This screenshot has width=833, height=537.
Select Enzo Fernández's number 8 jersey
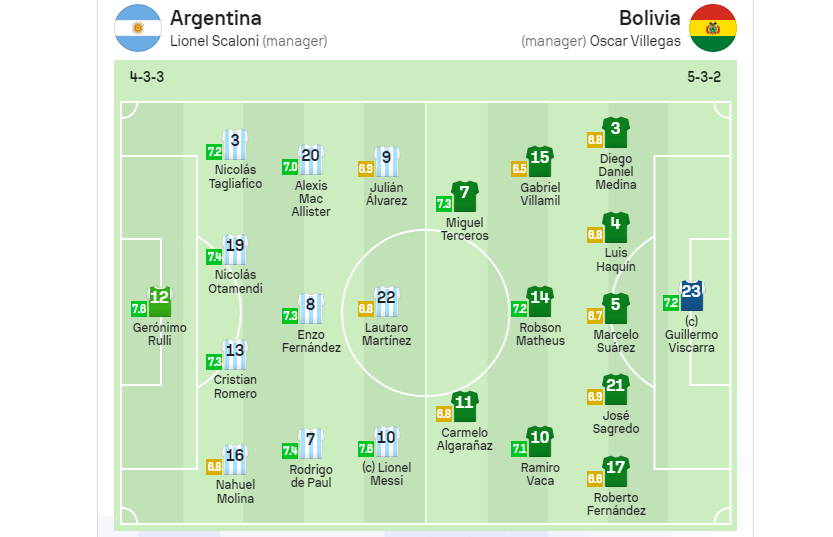point(311,309)
